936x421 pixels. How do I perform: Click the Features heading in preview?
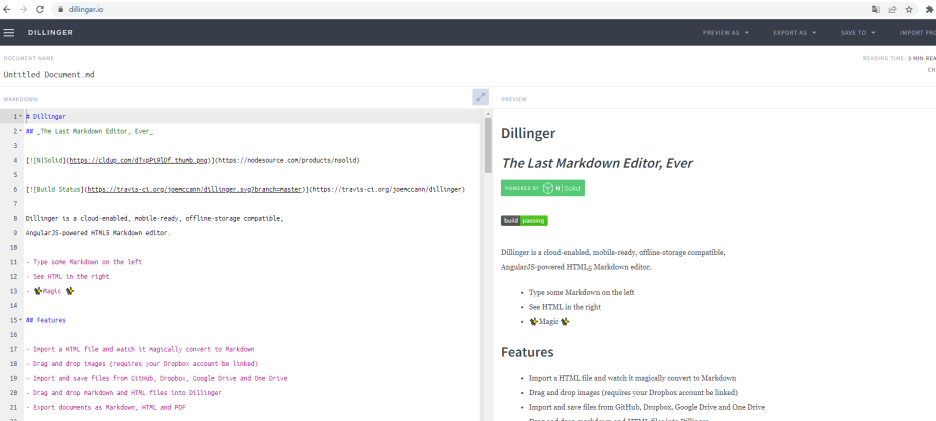527,352
